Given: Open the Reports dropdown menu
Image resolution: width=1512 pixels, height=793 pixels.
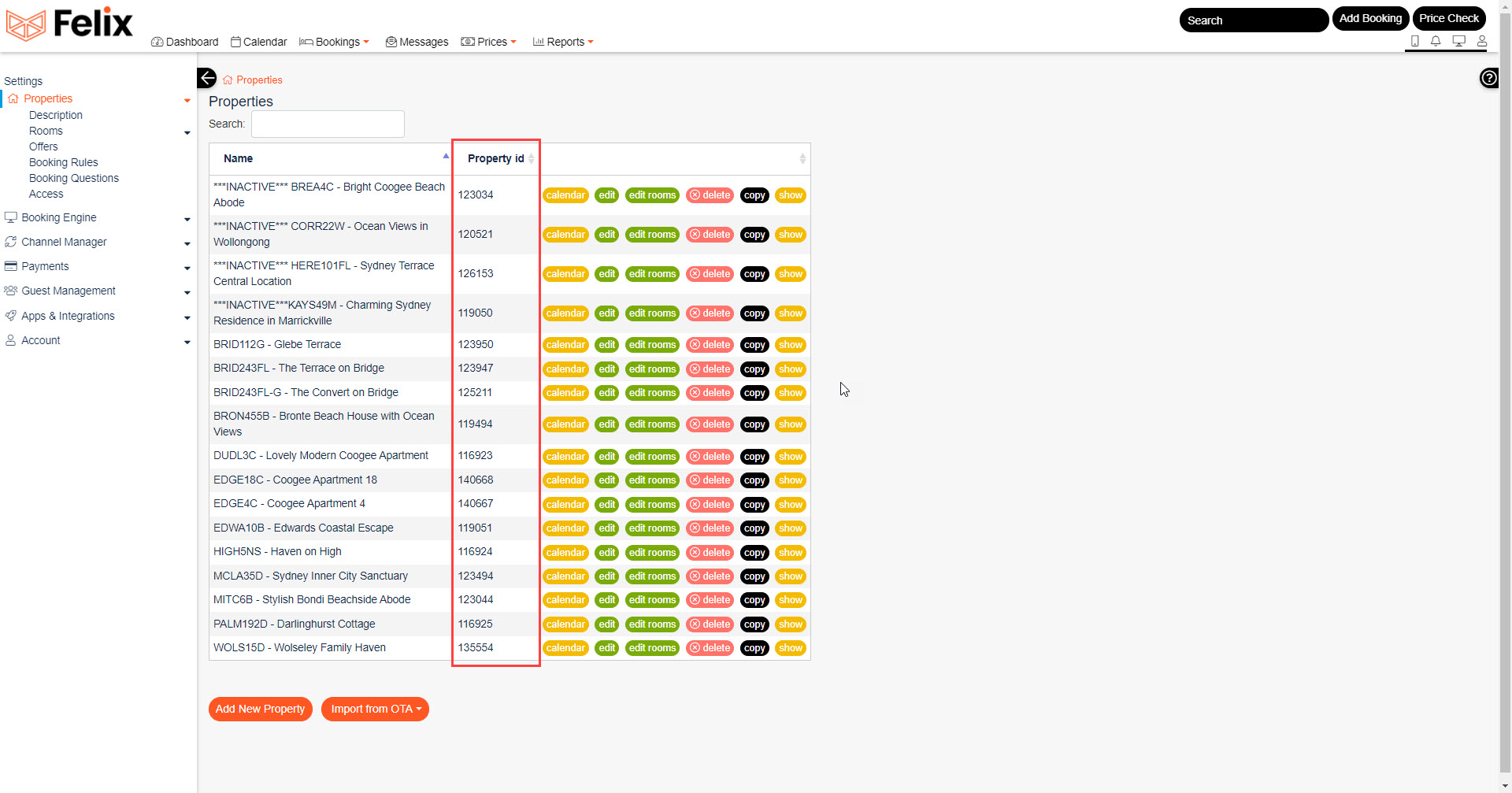Looking at the screenshot, I should [x=563, y=42].
